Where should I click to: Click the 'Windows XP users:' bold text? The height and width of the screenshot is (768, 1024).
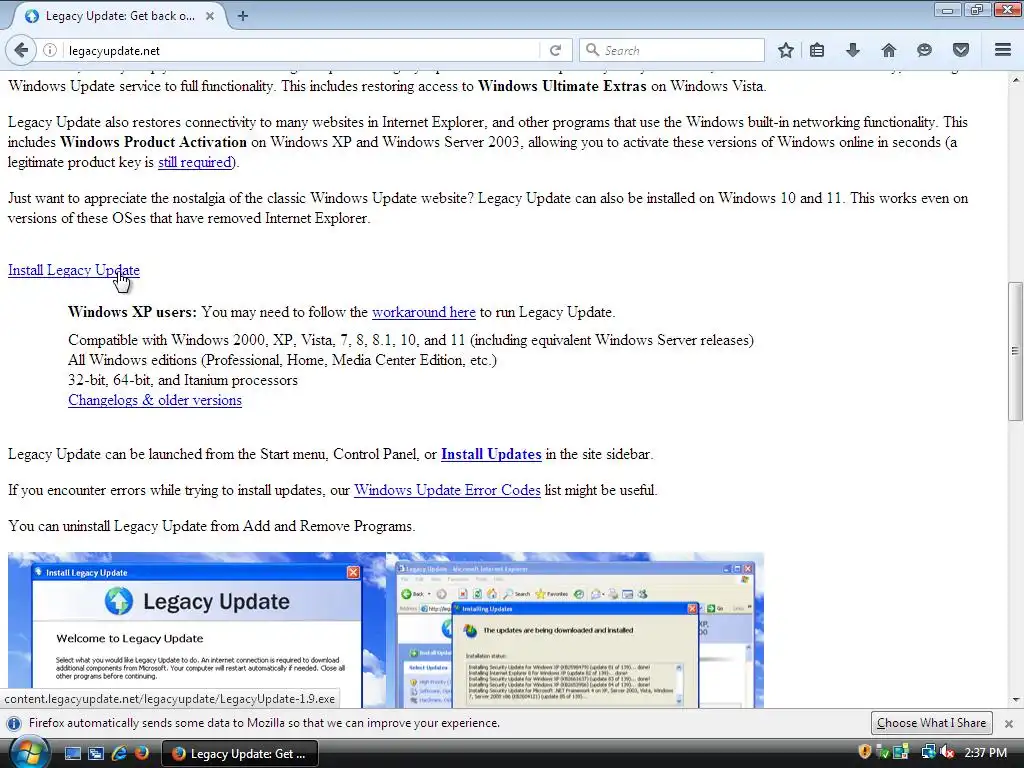click(132, 312)
